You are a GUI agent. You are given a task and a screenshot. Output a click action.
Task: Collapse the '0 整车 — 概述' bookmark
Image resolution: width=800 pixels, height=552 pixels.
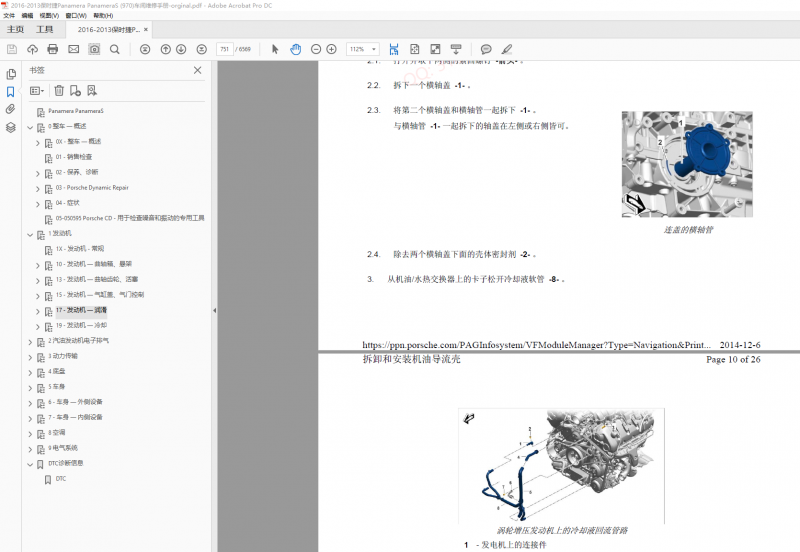[30, 127]
